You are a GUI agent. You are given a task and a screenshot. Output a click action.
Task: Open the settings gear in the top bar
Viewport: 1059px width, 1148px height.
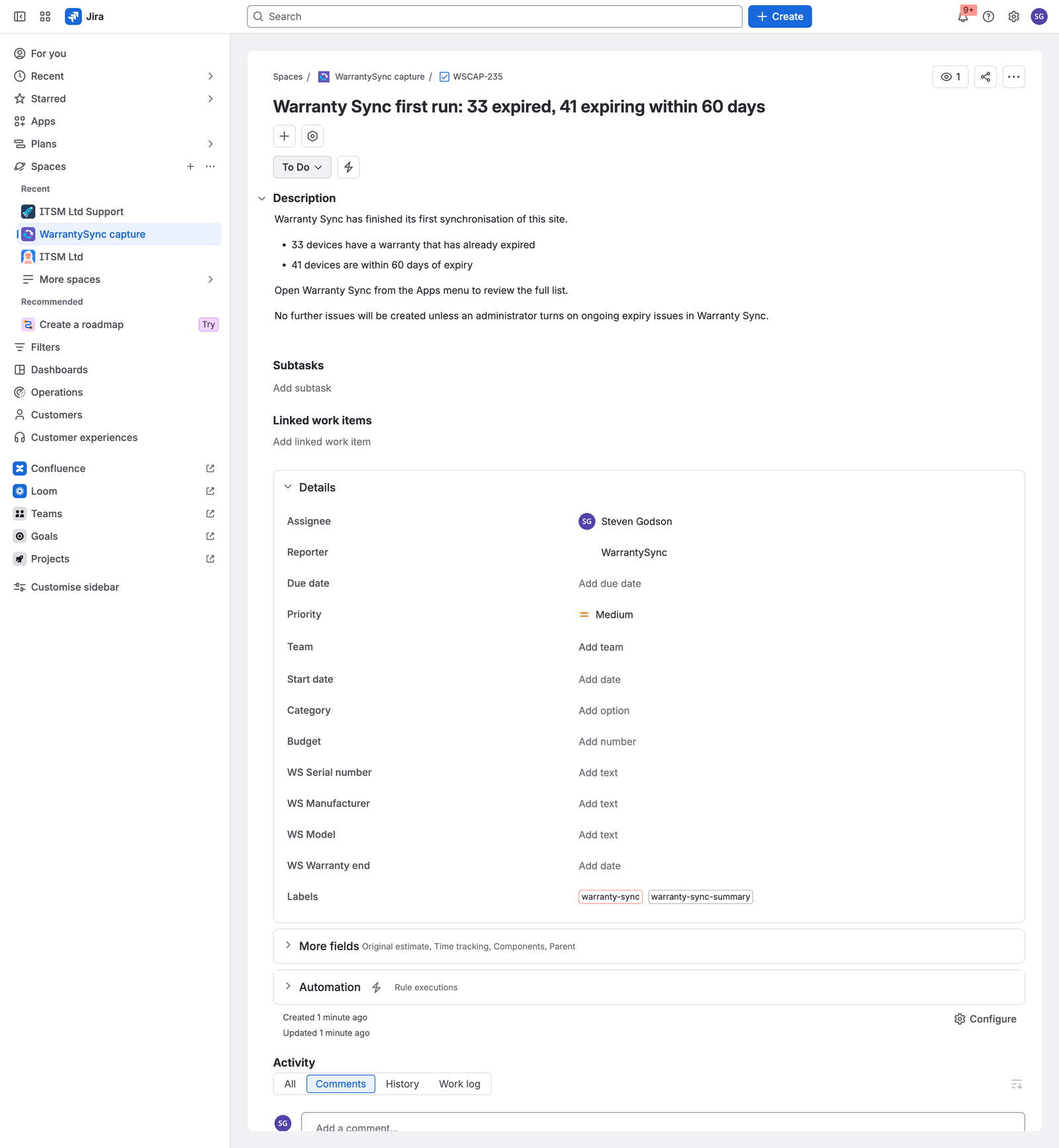pyautogui.click(x=1013, y=17)
